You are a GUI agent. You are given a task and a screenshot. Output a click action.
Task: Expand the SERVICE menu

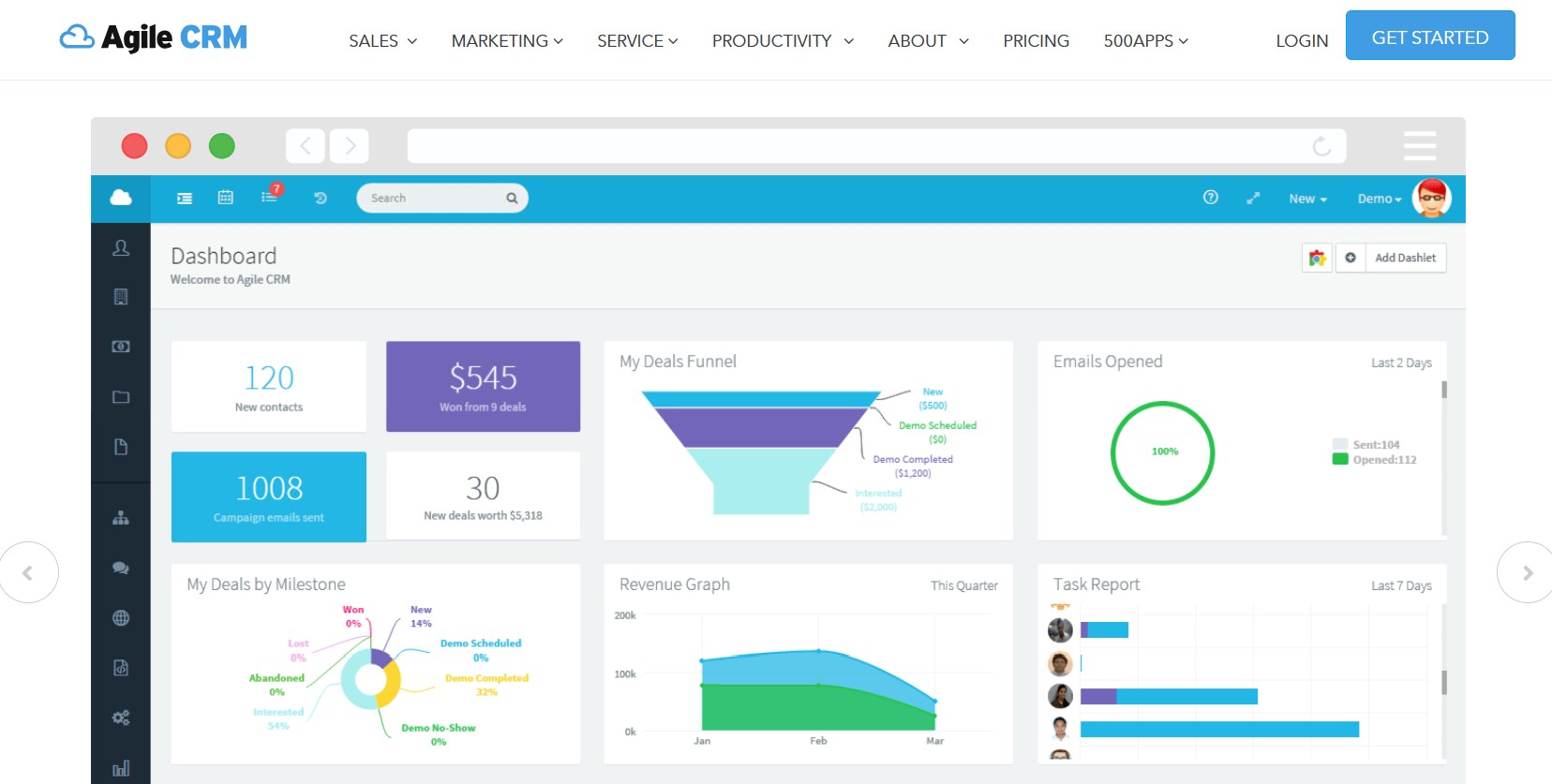(637, 41)
